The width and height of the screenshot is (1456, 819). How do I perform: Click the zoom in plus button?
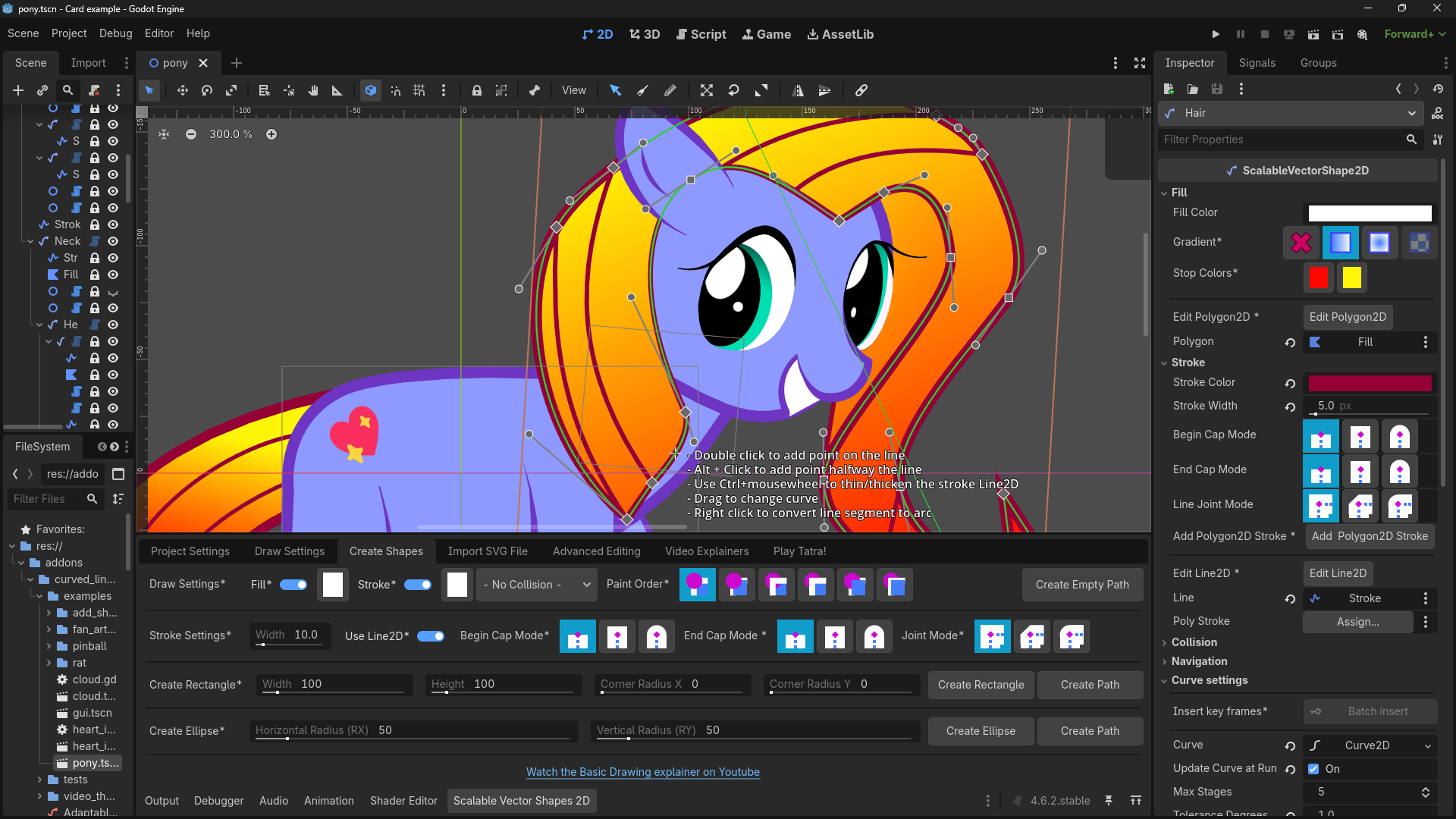click(271, 134)
